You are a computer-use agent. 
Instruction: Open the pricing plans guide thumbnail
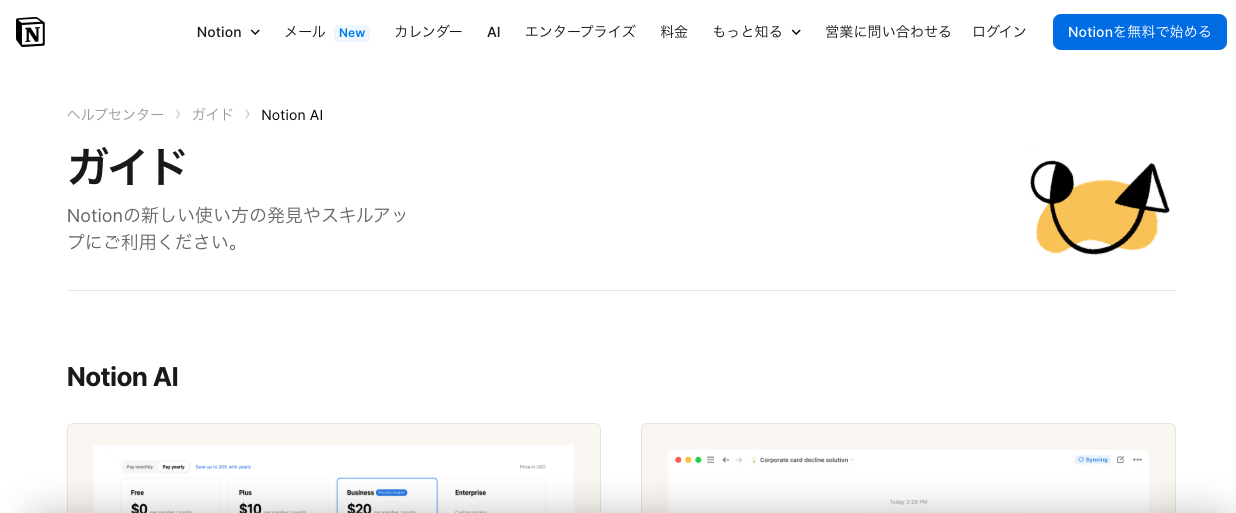click(x=333, y=468)
